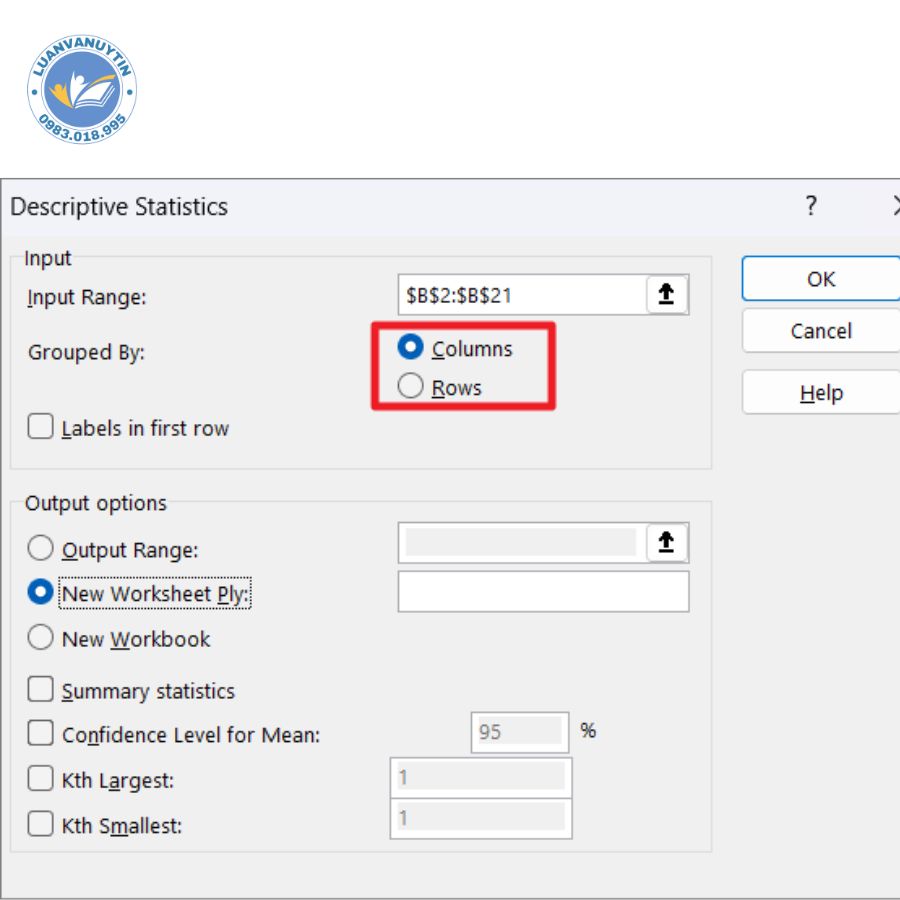Viewport: 900px width, 900px height.
Task: Tick the Summary statistics checkbox
Action: tap(41, 690)
